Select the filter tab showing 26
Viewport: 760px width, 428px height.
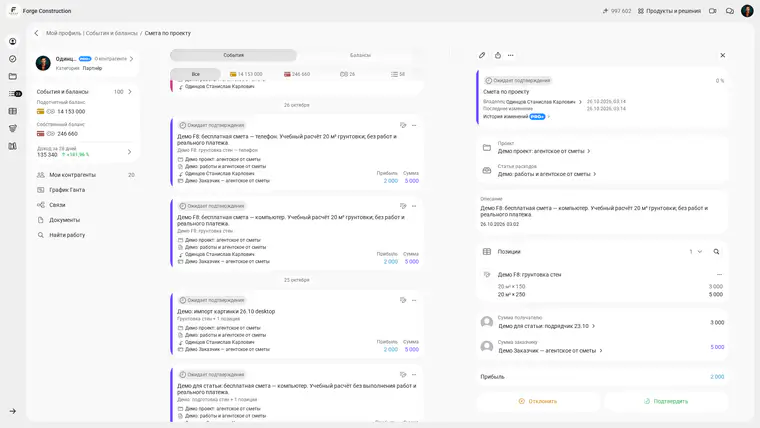347,74
